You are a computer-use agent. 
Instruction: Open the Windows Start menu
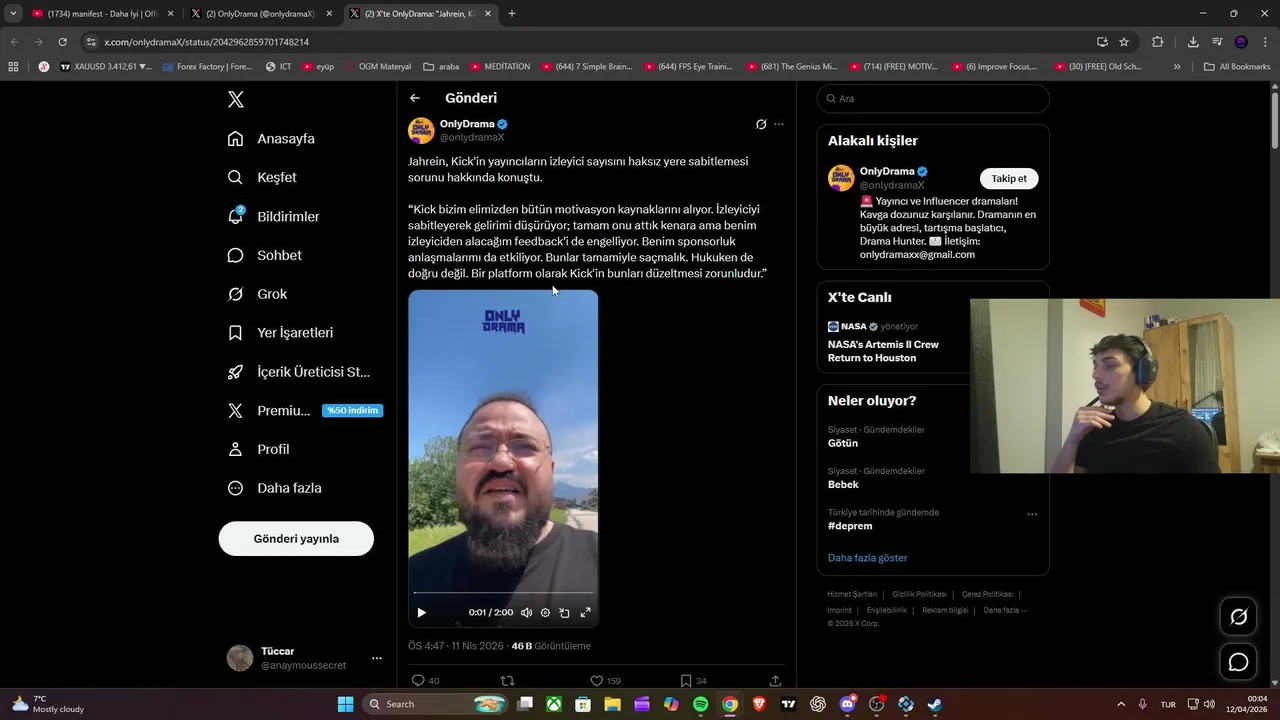pos(345,704)
